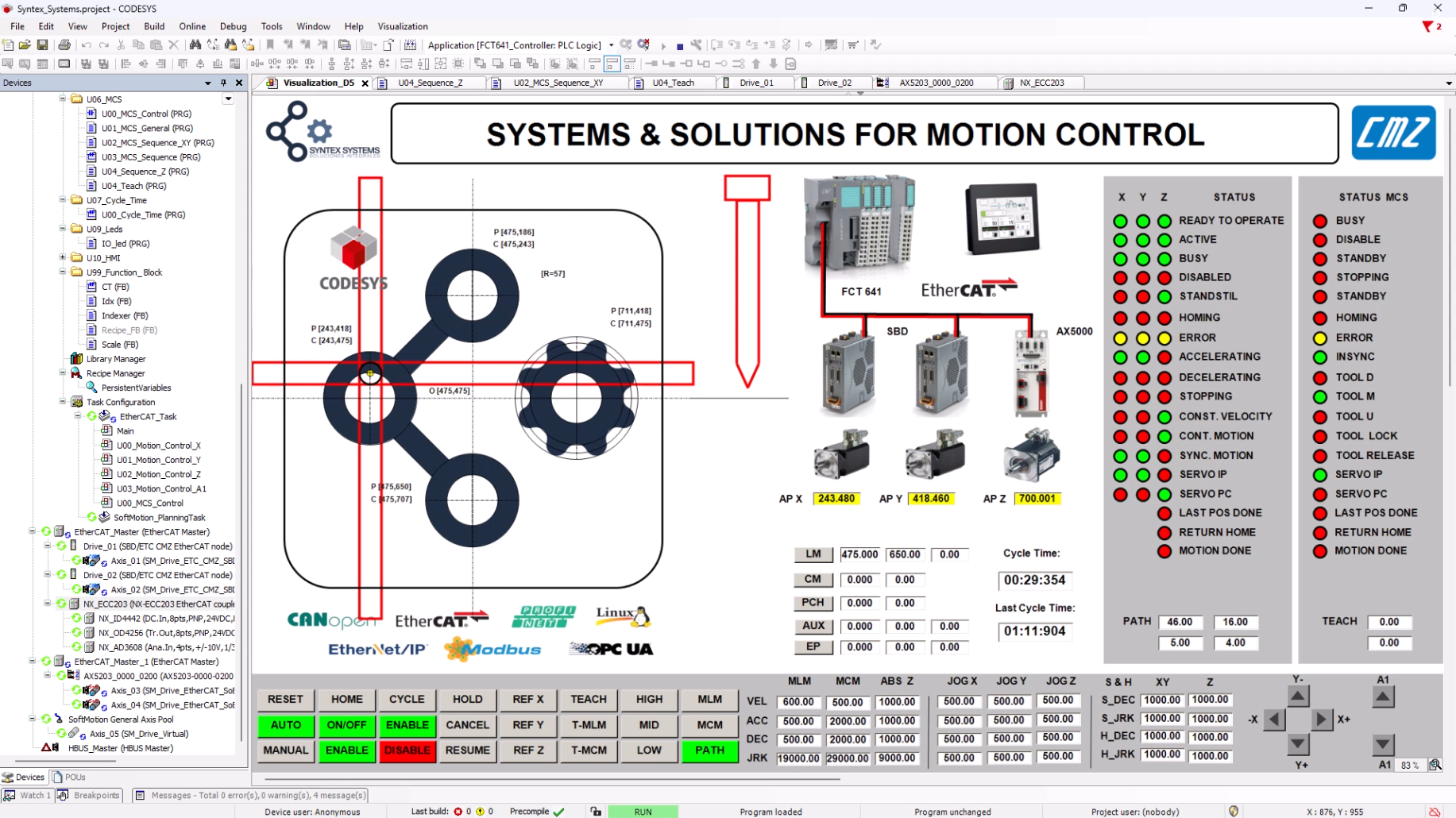The height and width of the screenshot is (818, 1456).
Task: Switch to MANUAL mode
Action: click(x=285, y=750)
